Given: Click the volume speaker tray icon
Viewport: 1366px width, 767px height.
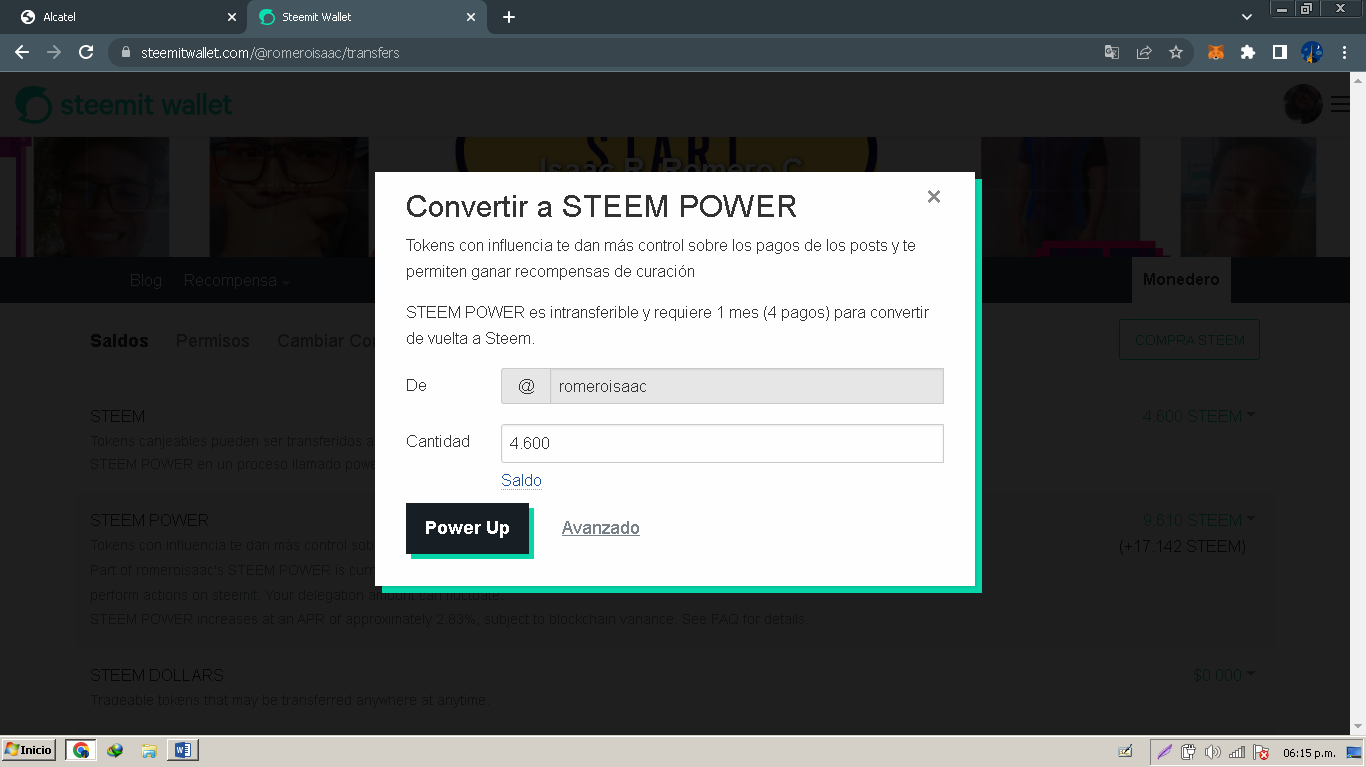Looking at the screenshot, I should 1213,752.
